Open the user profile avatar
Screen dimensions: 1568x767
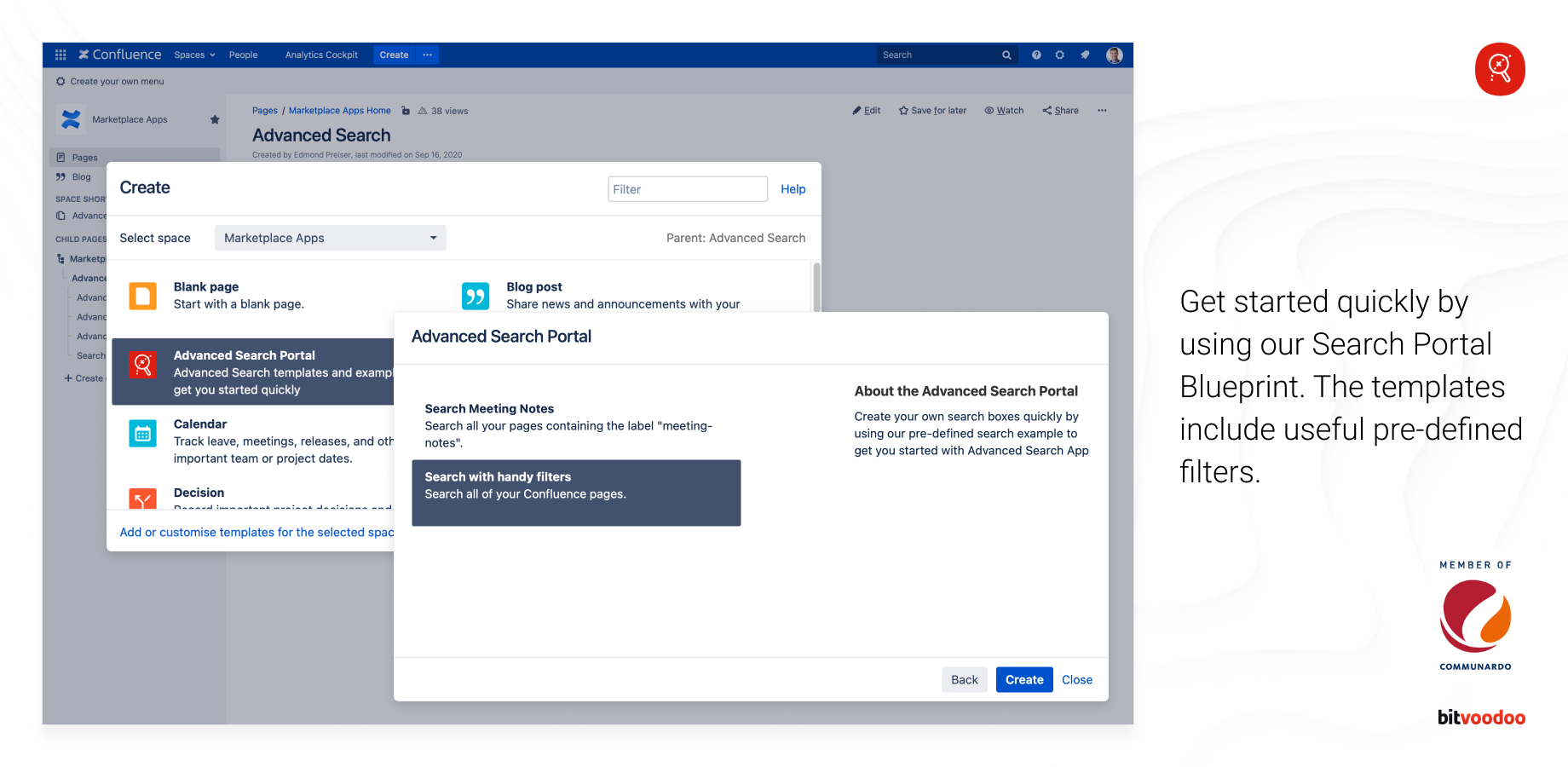1115,55
